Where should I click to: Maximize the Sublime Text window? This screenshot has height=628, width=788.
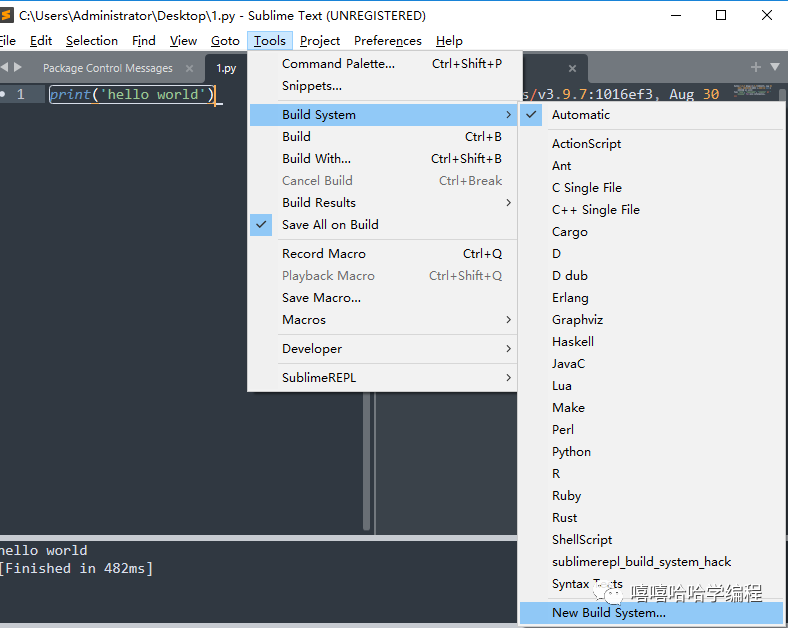tap(721, 15)
